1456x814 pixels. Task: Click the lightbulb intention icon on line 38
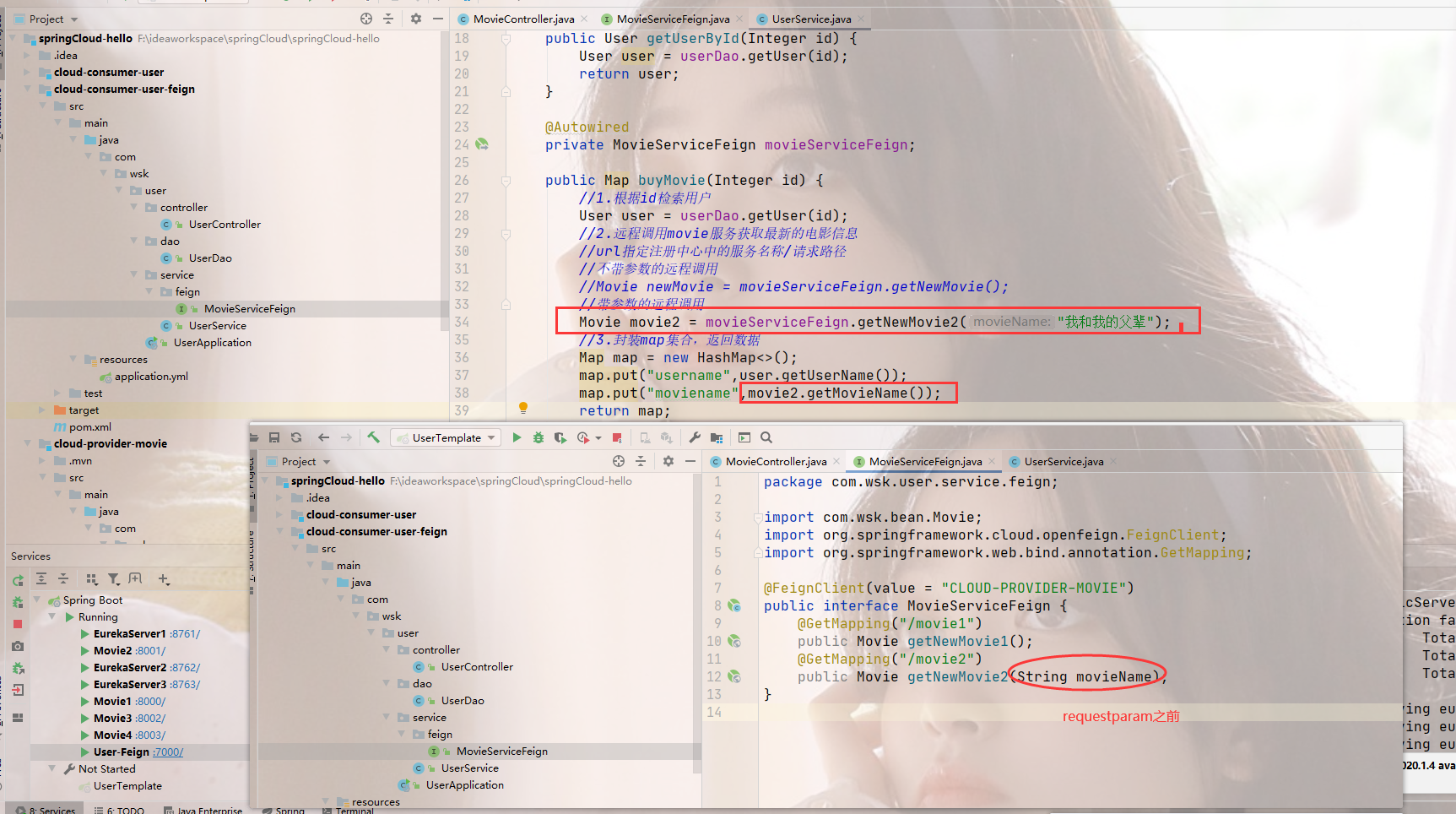pos(523,408)
